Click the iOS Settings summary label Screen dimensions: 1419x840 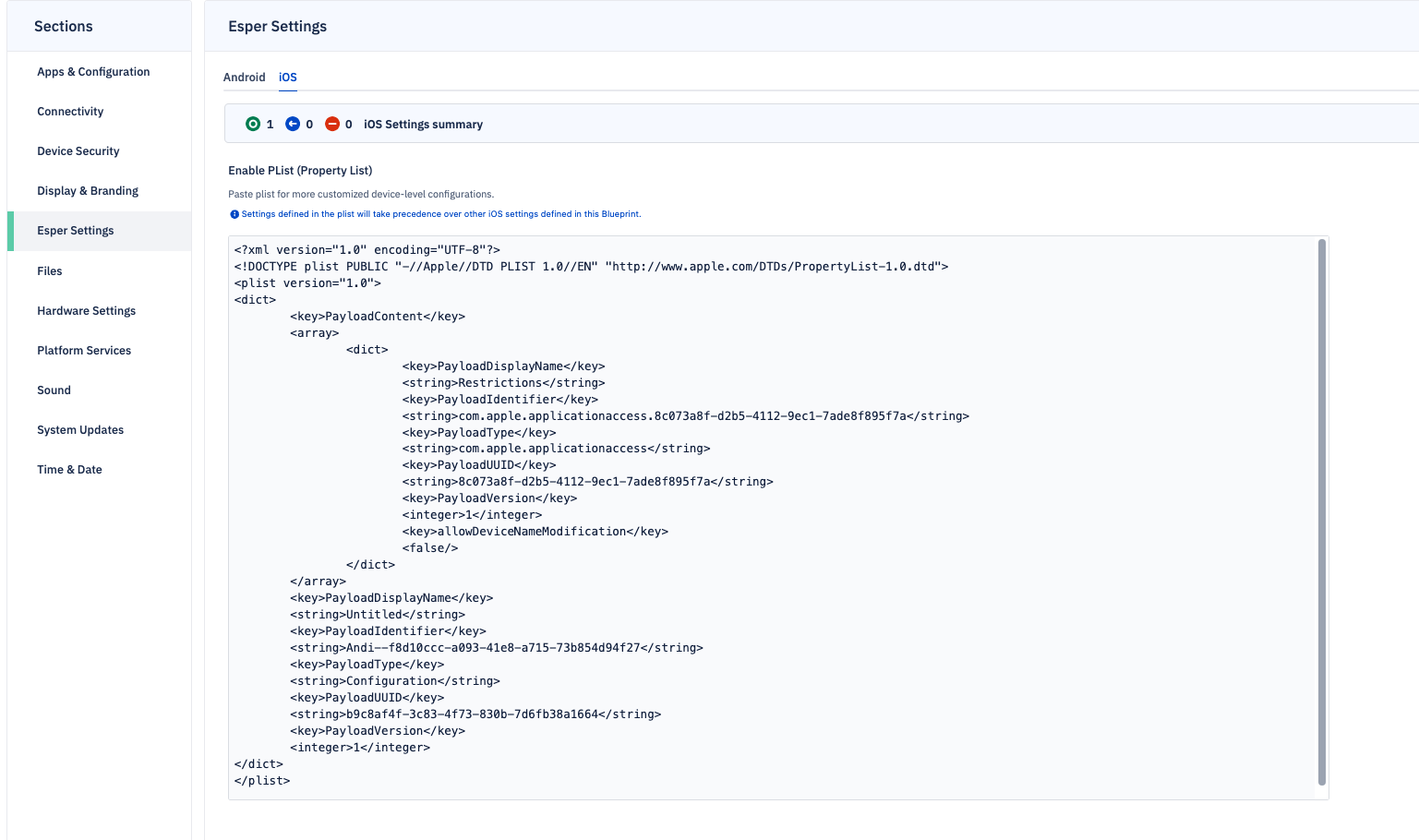(423, 125)
